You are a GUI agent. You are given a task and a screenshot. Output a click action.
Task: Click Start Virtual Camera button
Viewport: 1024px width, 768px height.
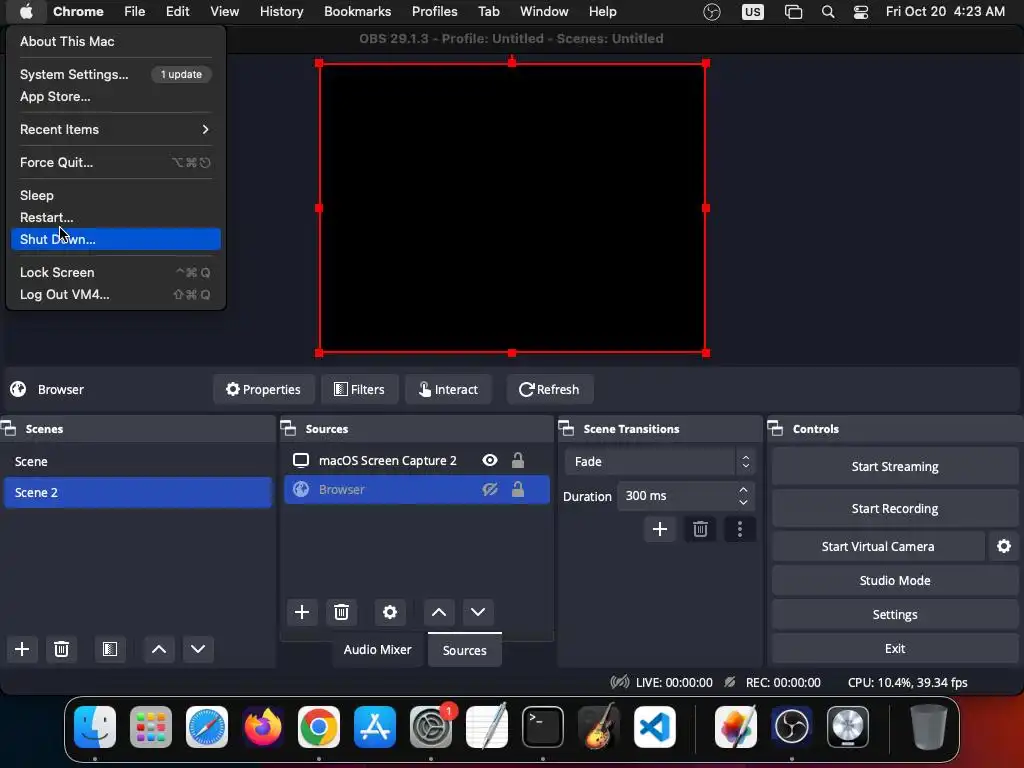pyautogui.click(x=878, y=546)
